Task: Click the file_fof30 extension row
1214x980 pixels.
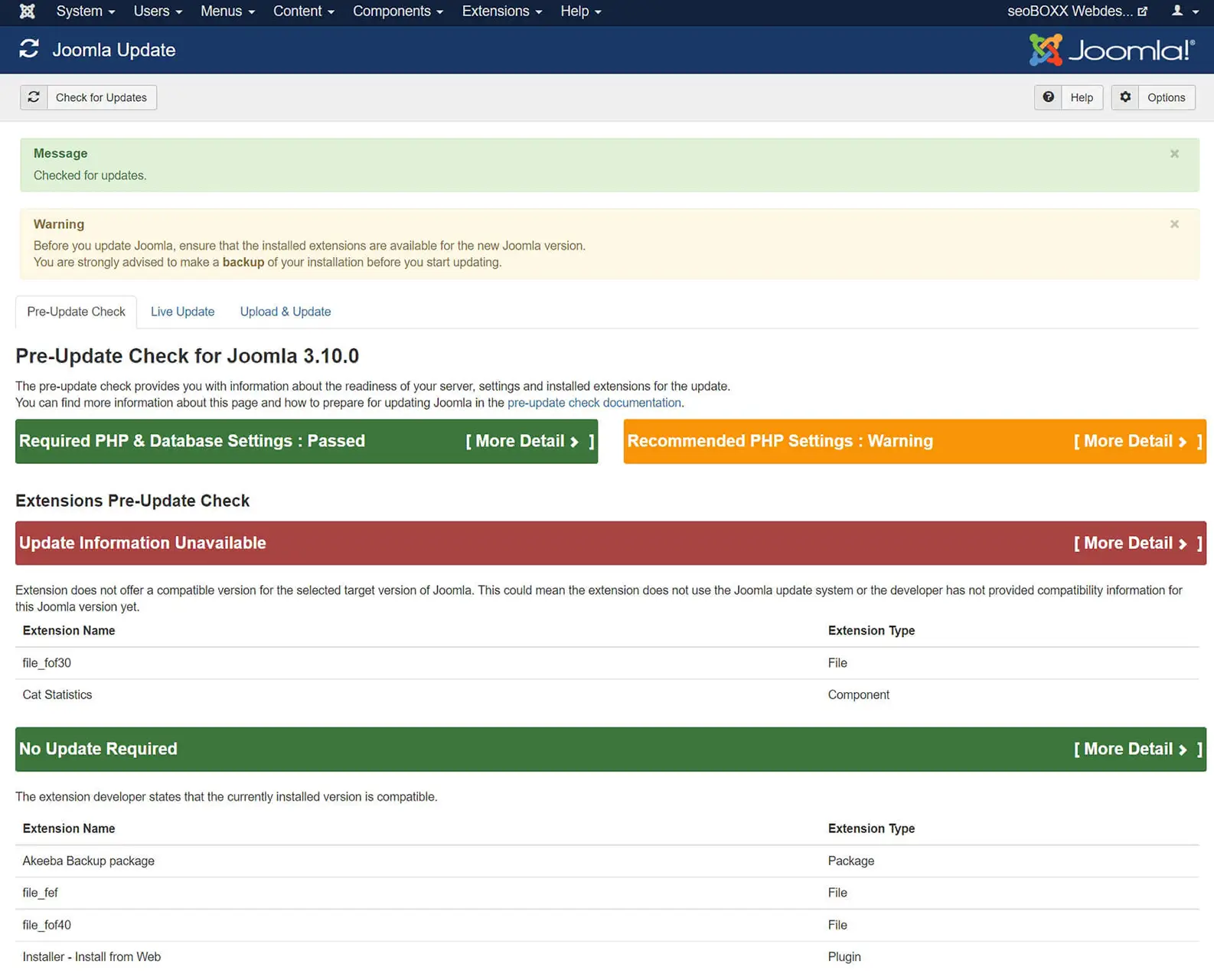Action: click(607, 663)
